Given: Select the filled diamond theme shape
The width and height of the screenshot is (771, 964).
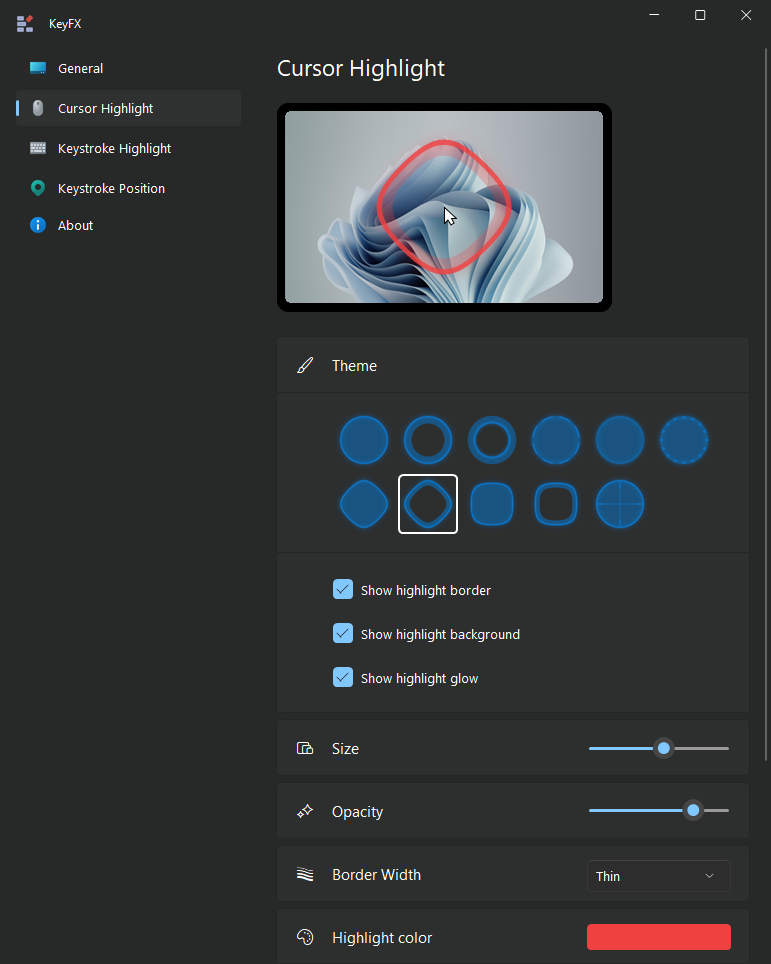Looking at the screenshot, I should [364, 504].
